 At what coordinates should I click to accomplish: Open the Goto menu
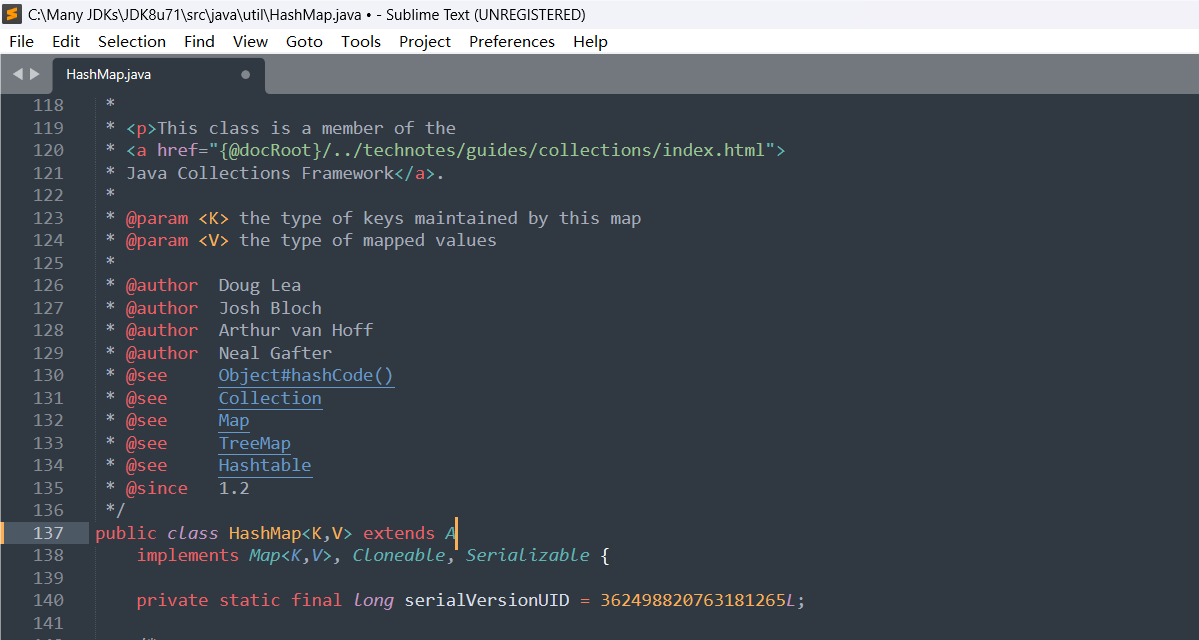[x=304, y=41]
